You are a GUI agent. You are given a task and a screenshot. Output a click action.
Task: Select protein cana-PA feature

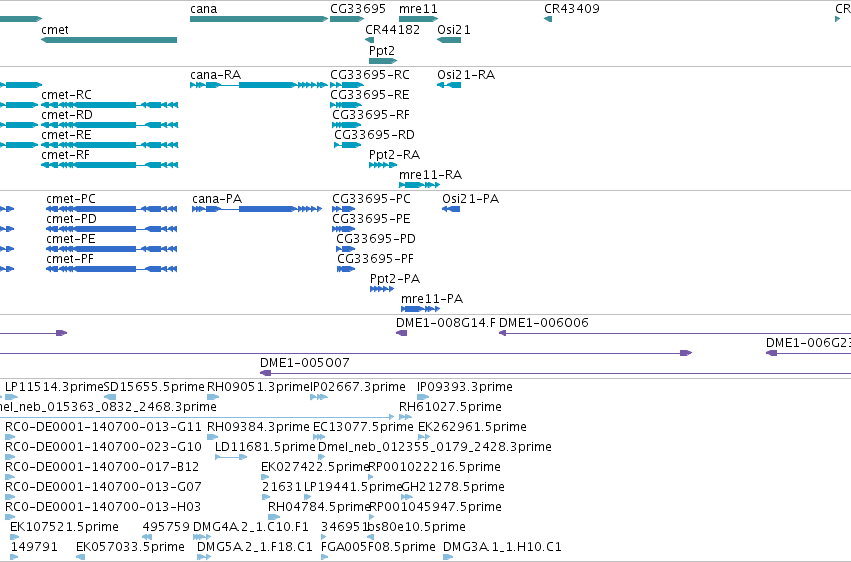tap(257, 209)
